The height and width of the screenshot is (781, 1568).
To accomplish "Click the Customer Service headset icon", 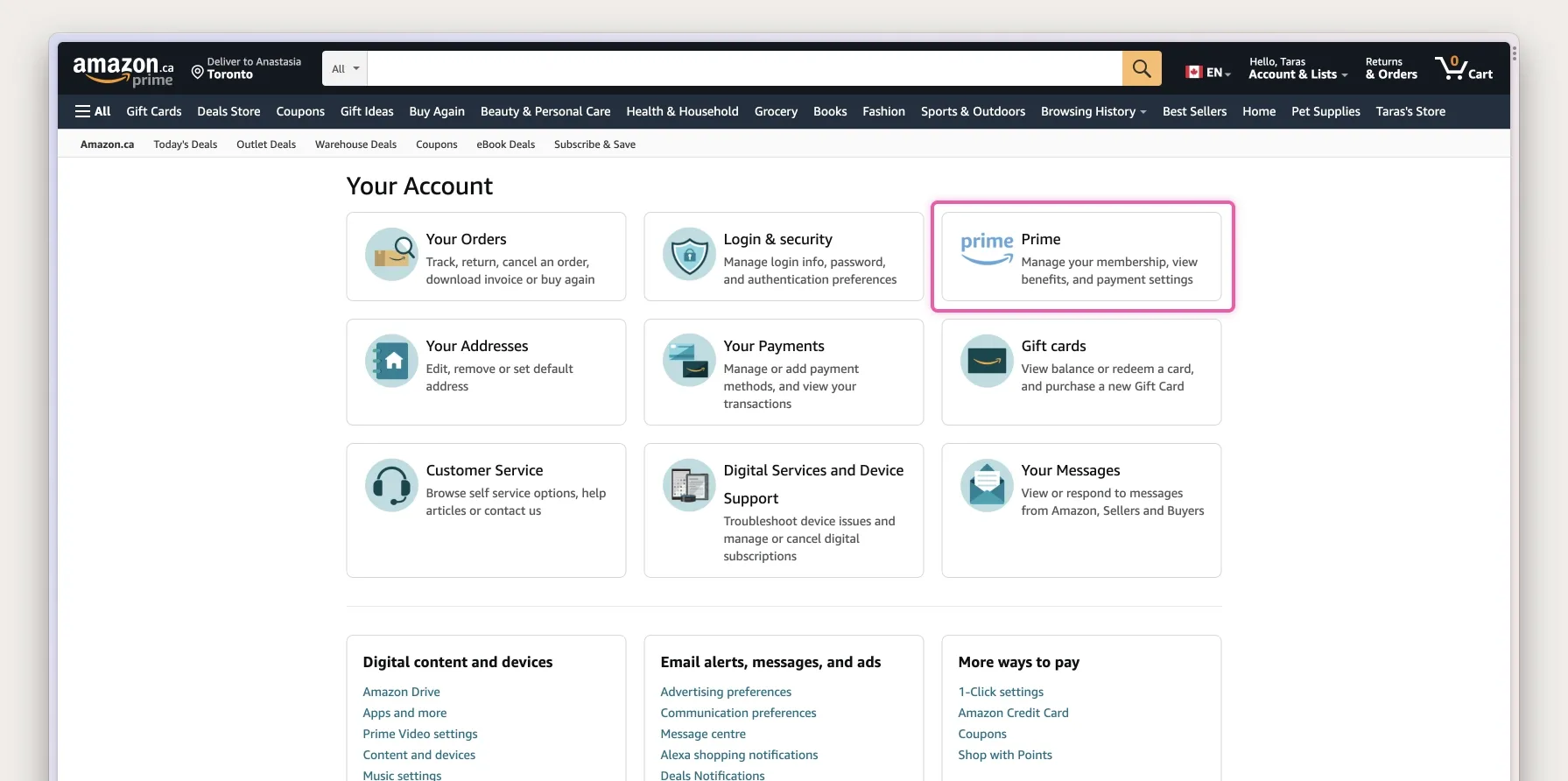I will (x=391, y=485).
